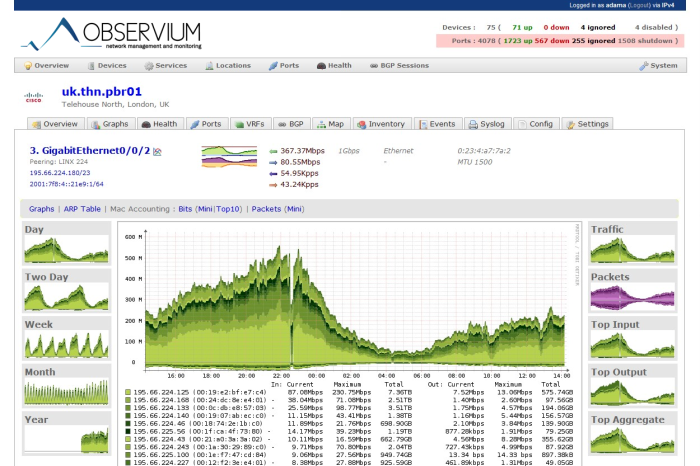This screenshot has width=700, height=466.
Task: Click the Observium logo
Action: tap(112, 33)
